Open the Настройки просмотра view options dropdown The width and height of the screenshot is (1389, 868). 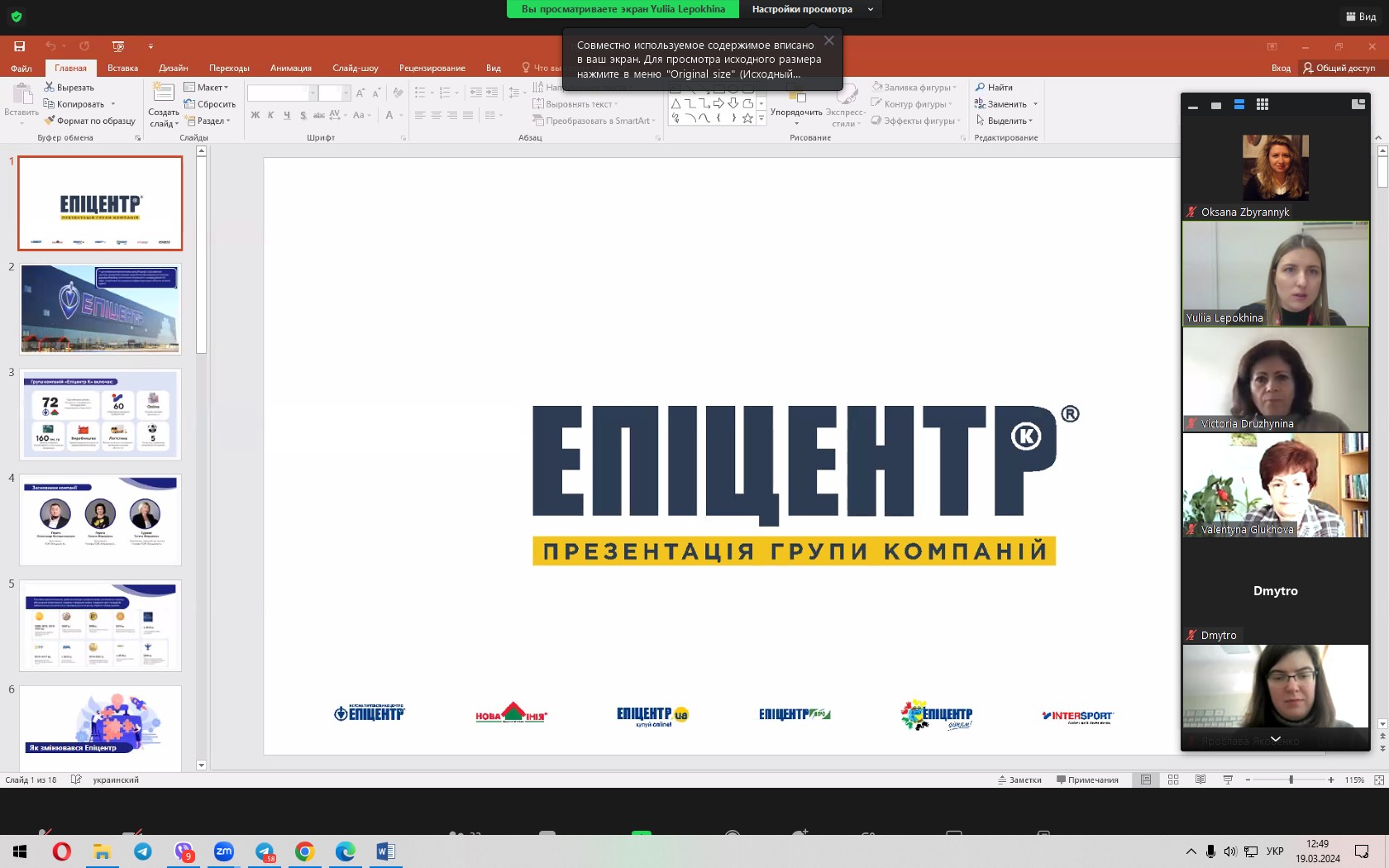coord(812,9)
